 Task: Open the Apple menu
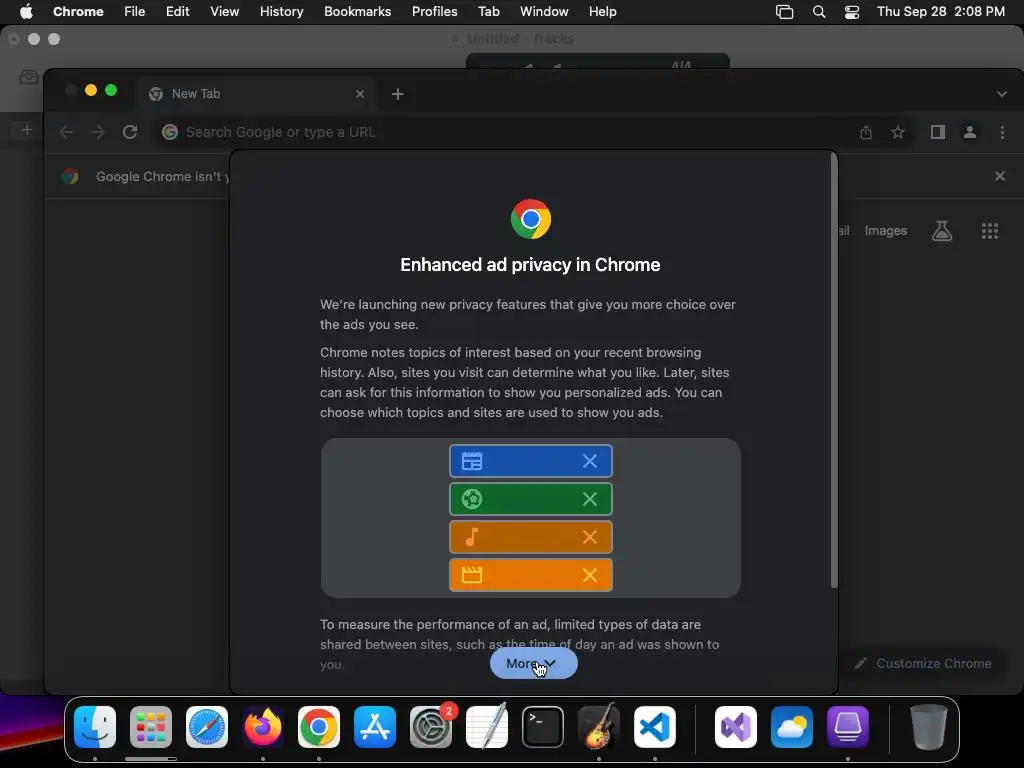click(x=26, y=11)
